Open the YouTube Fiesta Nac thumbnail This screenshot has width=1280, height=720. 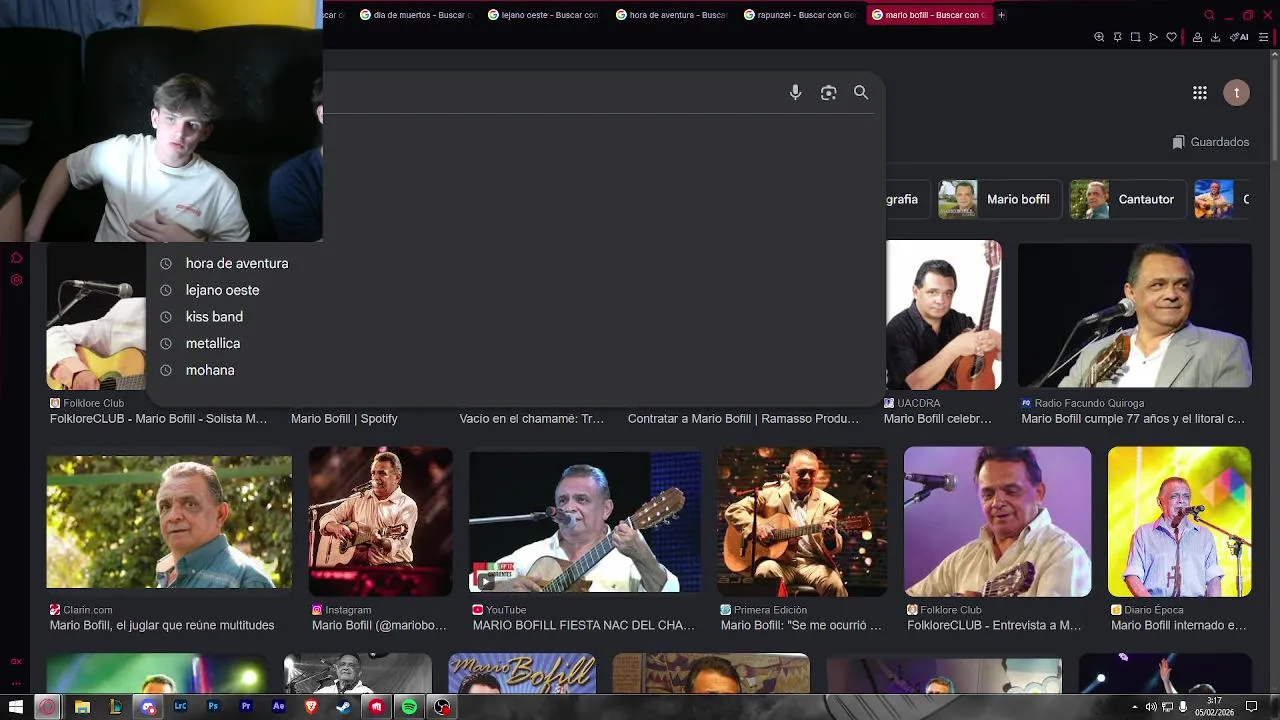pos(585,522)
